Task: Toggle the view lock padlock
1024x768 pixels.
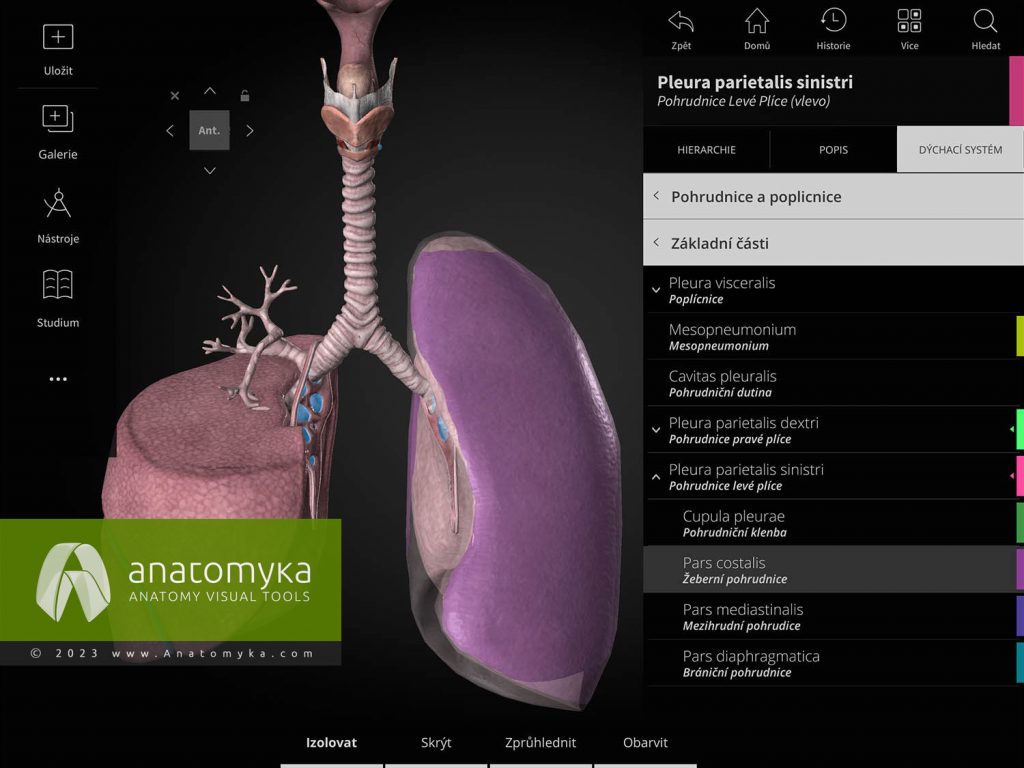Action: click(x=245, y=94)
